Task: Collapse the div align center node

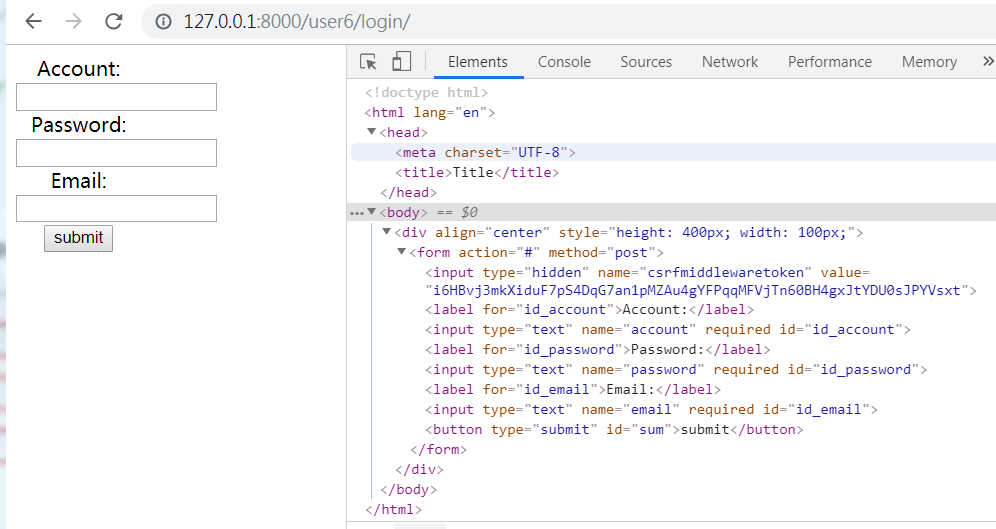Action: tap(386, 232)
